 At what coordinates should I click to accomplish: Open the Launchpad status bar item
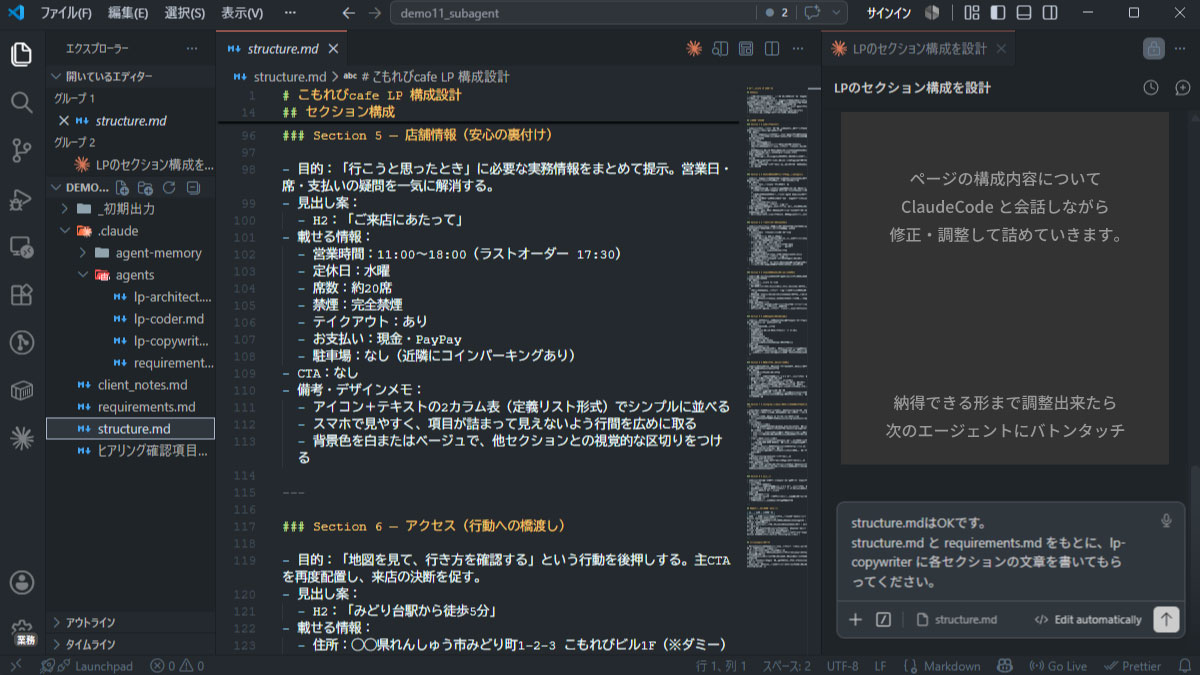pyautogui.click(x=87, y=666)
